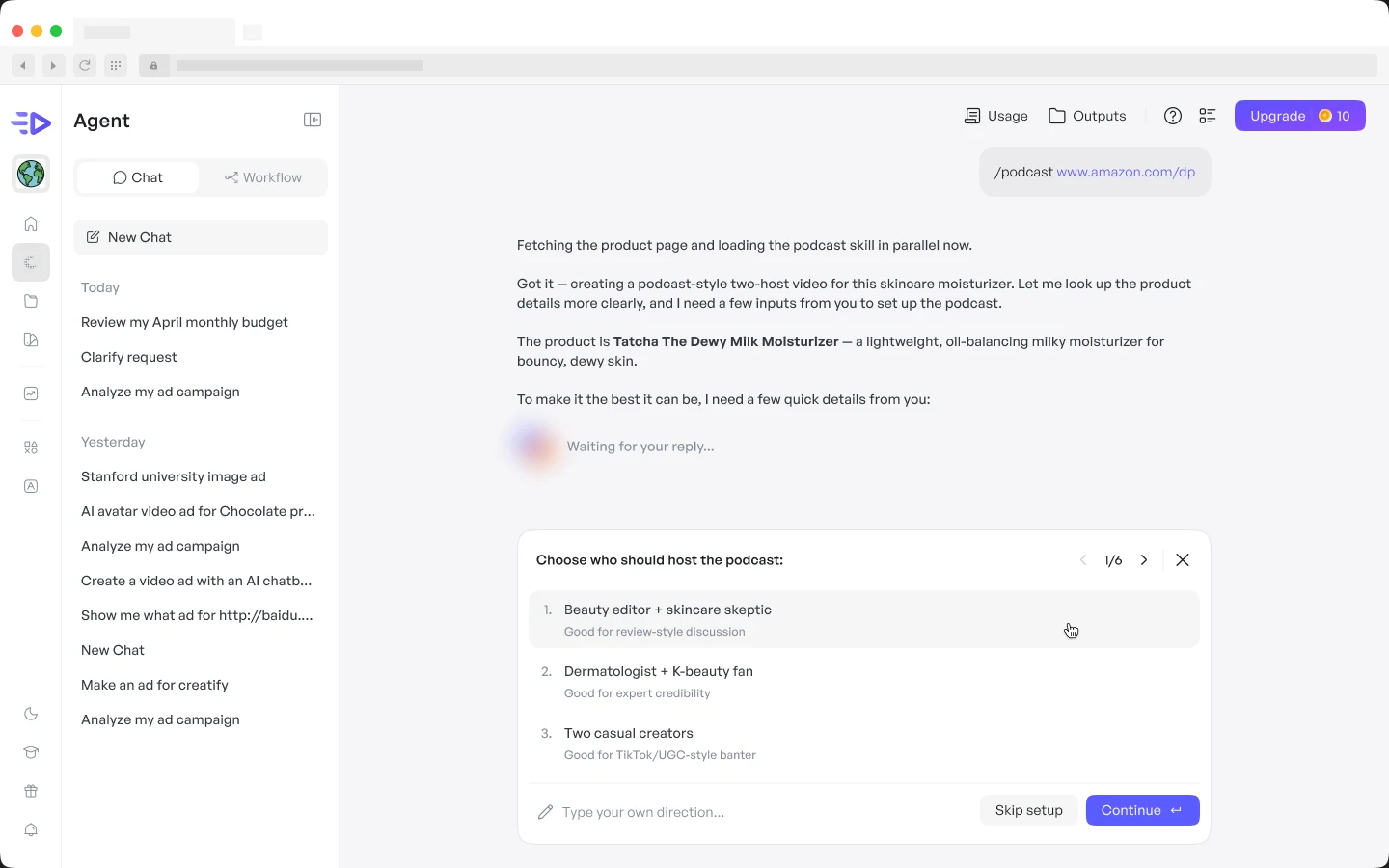Screen dimensions: 1389x868
Task: Open the apps grid icon in sidebar
Action: tap(31, 448)
